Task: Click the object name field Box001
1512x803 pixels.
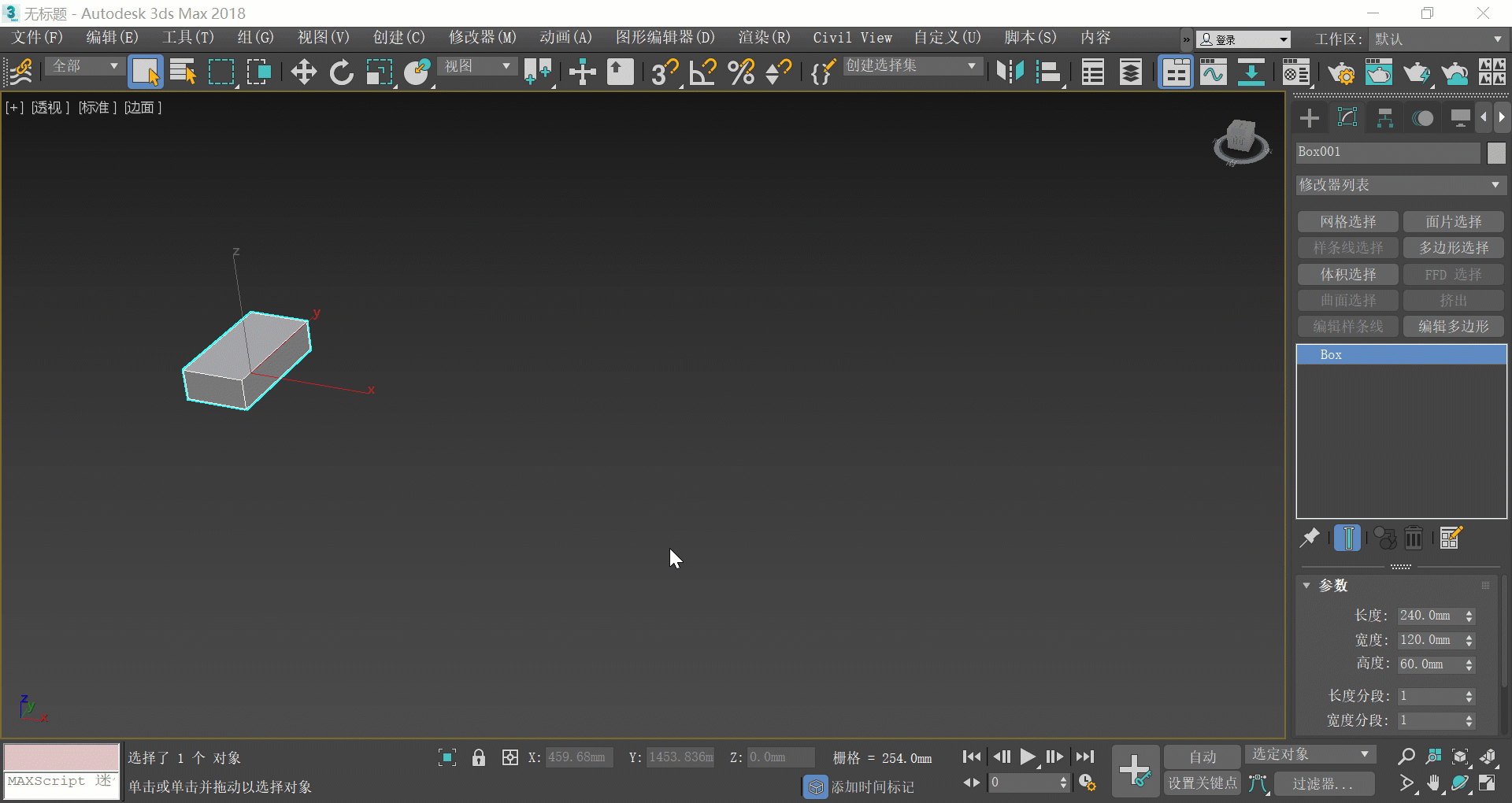Action: click(1388, 152)
